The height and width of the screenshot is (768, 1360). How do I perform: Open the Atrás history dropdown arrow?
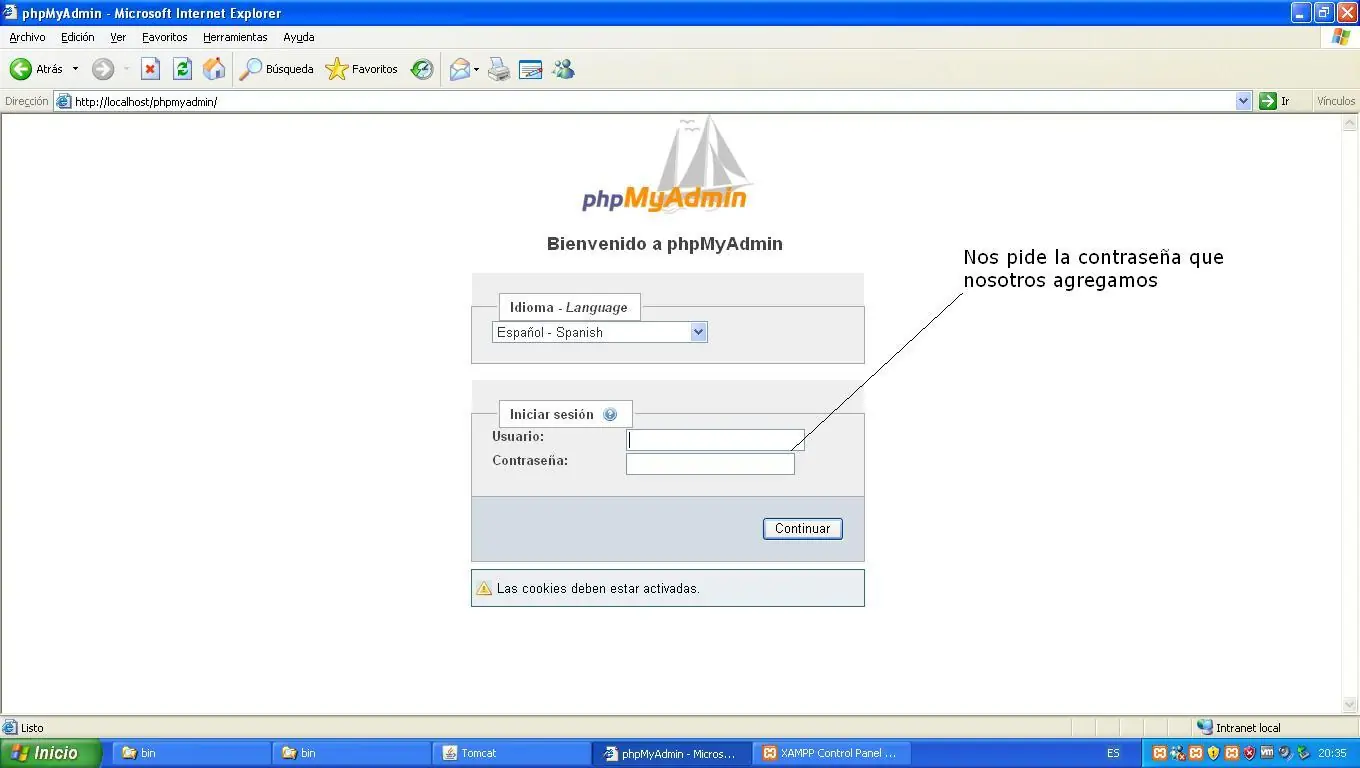click(75, 69)
